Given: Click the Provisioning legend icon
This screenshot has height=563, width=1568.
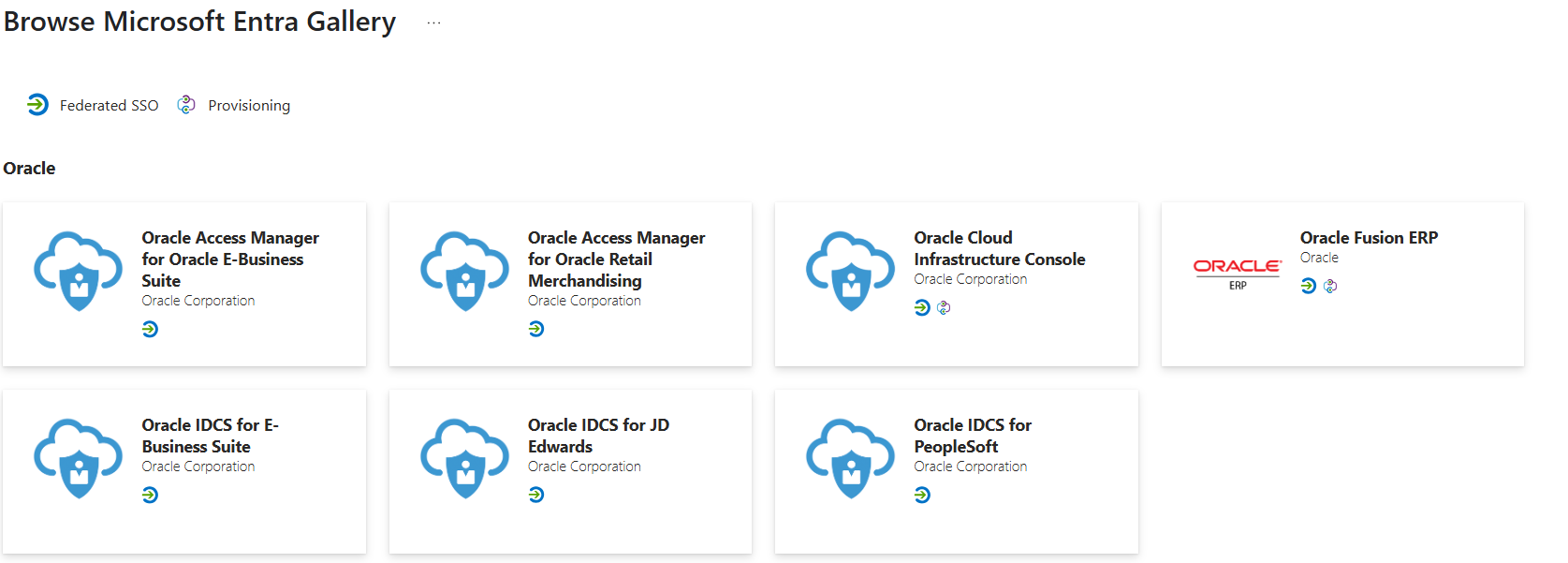Looking at the screenshot, I should [x=186, y=104].
